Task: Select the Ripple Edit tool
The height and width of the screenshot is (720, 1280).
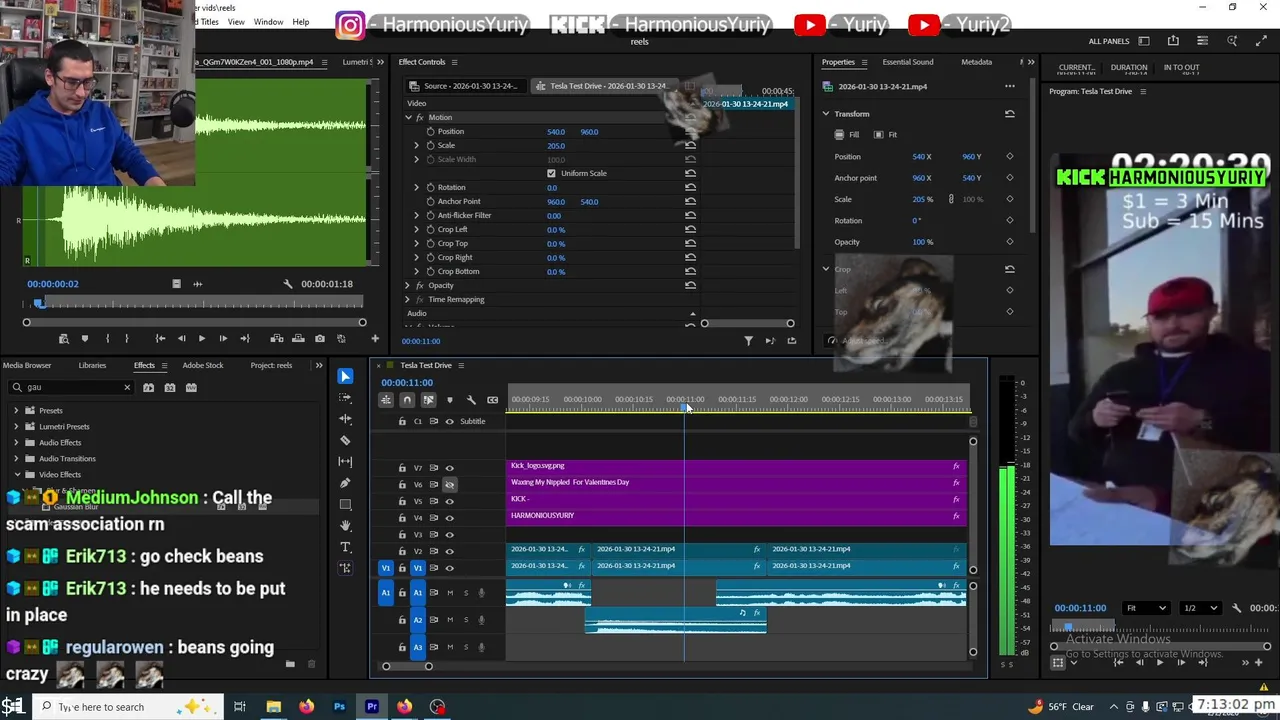Action: [345, 419]
